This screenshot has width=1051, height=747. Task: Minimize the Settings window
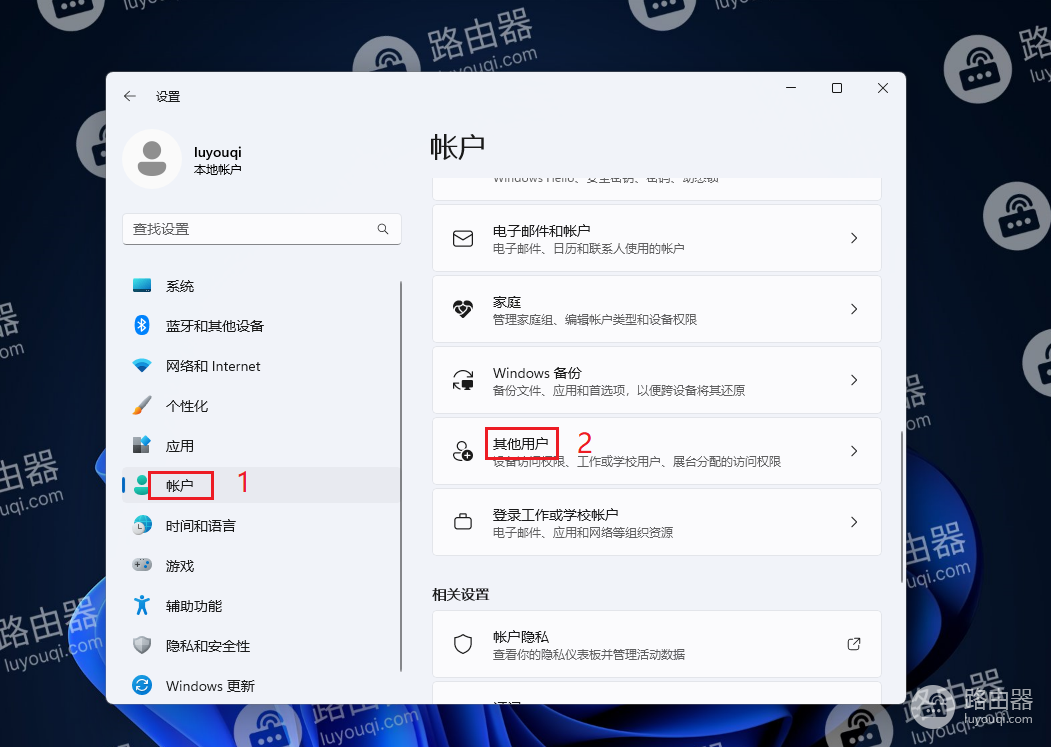point(791,88)
